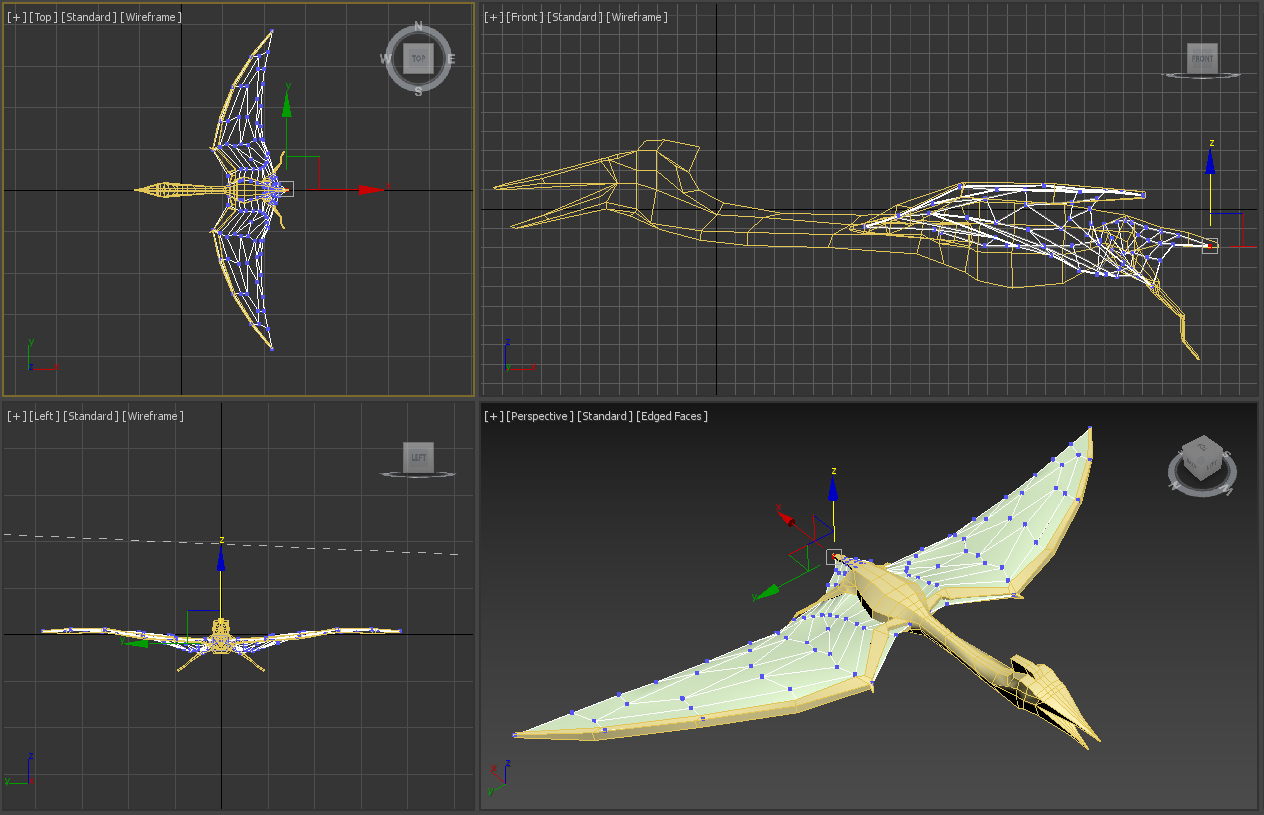This screenshot has width=1264, height=815.
Task: Select the green Y-axis gizmo arrow in Top viewport
Action: tap(288, 110)
